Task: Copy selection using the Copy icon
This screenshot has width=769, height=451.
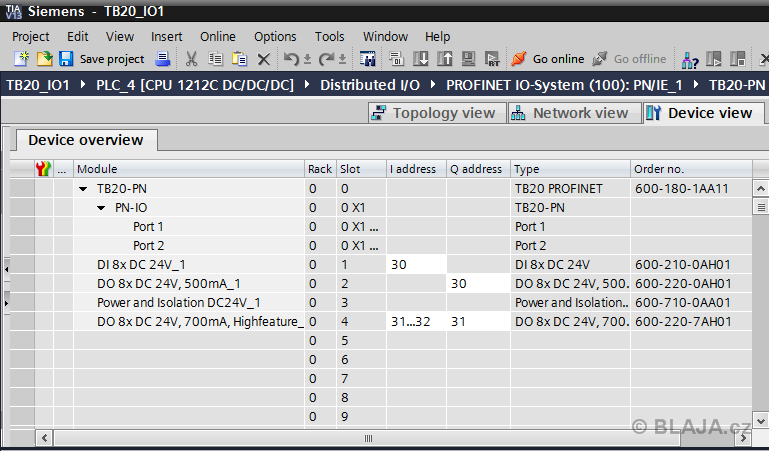Action: click(215, 59)
